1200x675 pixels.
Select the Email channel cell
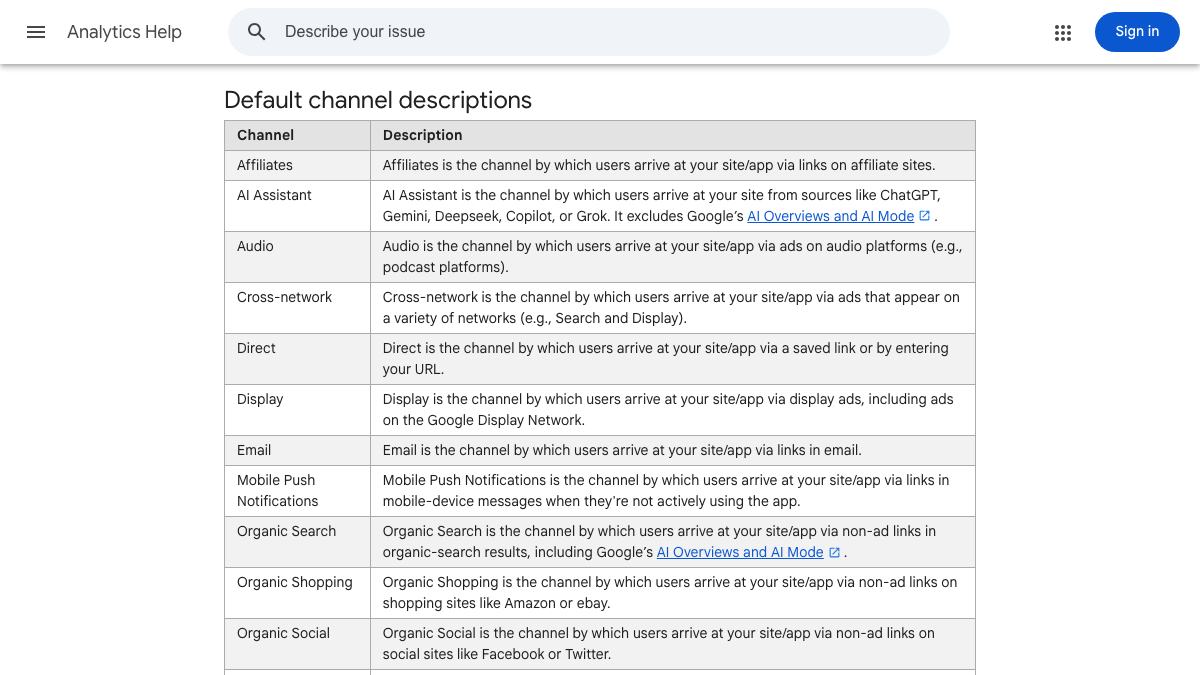pyautogui.click(x=298, y=450)
